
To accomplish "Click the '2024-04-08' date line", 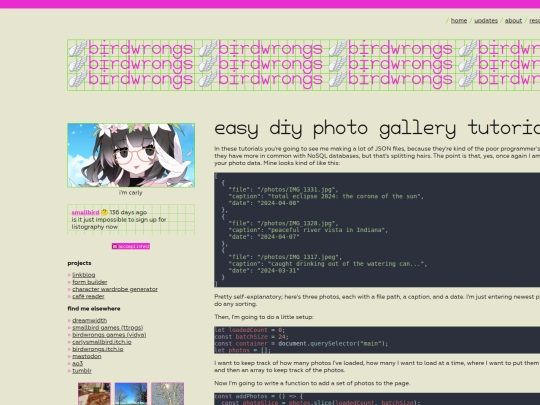I will [264, 203].
